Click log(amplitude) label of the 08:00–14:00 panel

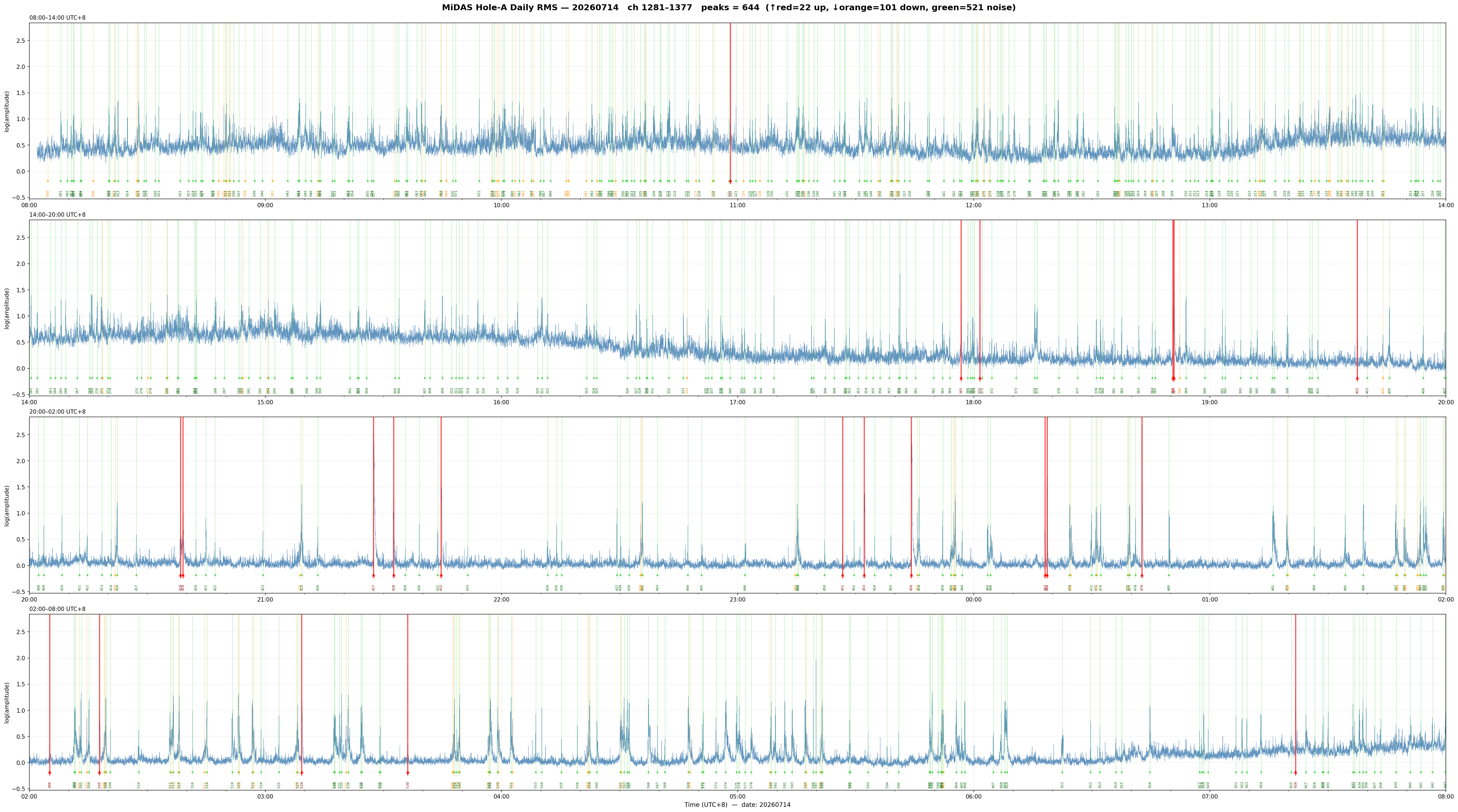point(7,111)
